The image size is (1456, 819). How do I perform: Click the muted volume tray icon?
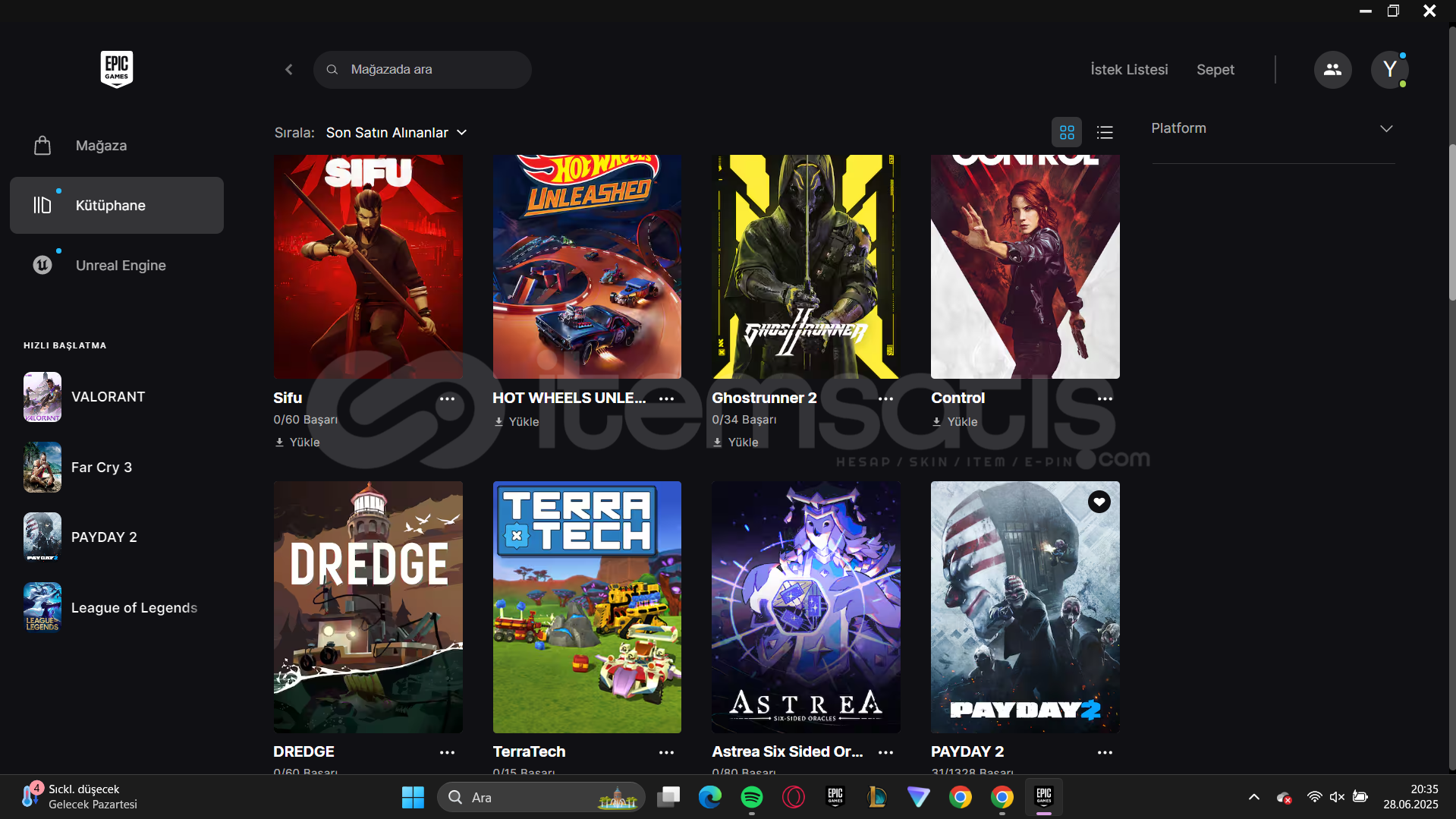(1337, 798)
